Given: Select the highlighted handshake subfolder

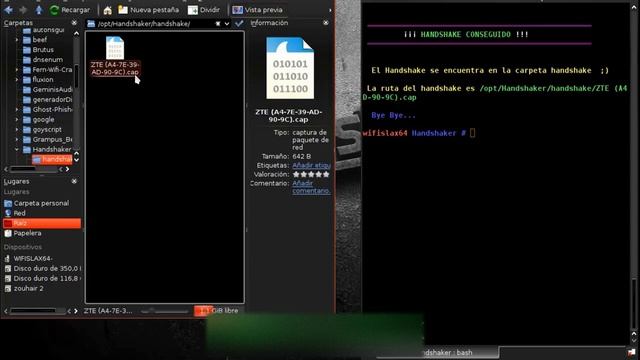Looking at the screenshot, I should [x=52, y=159].
